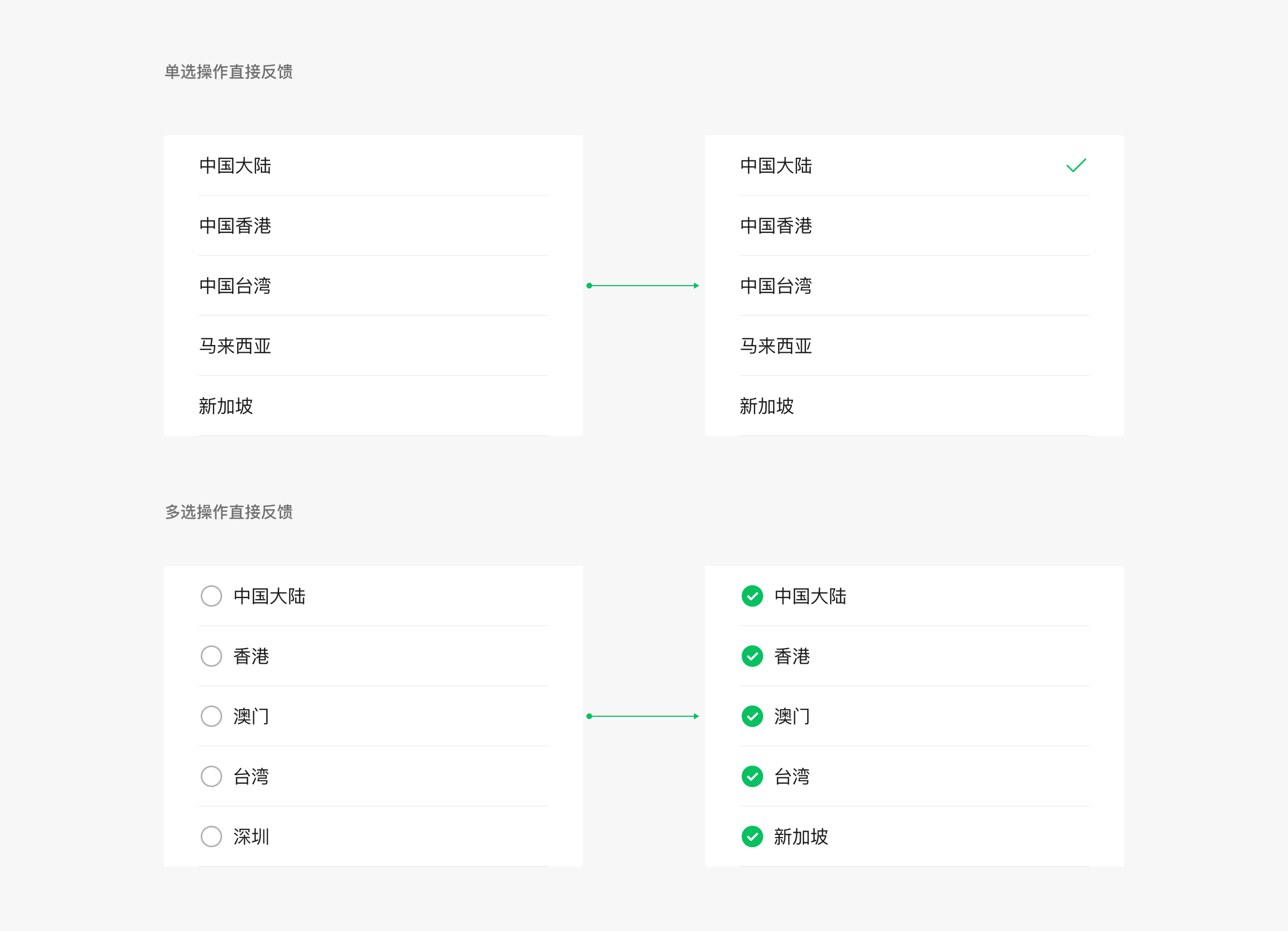Check the empty circle next to 深圳
Viewport: 1288px width, 931px height.
[211, 836]
